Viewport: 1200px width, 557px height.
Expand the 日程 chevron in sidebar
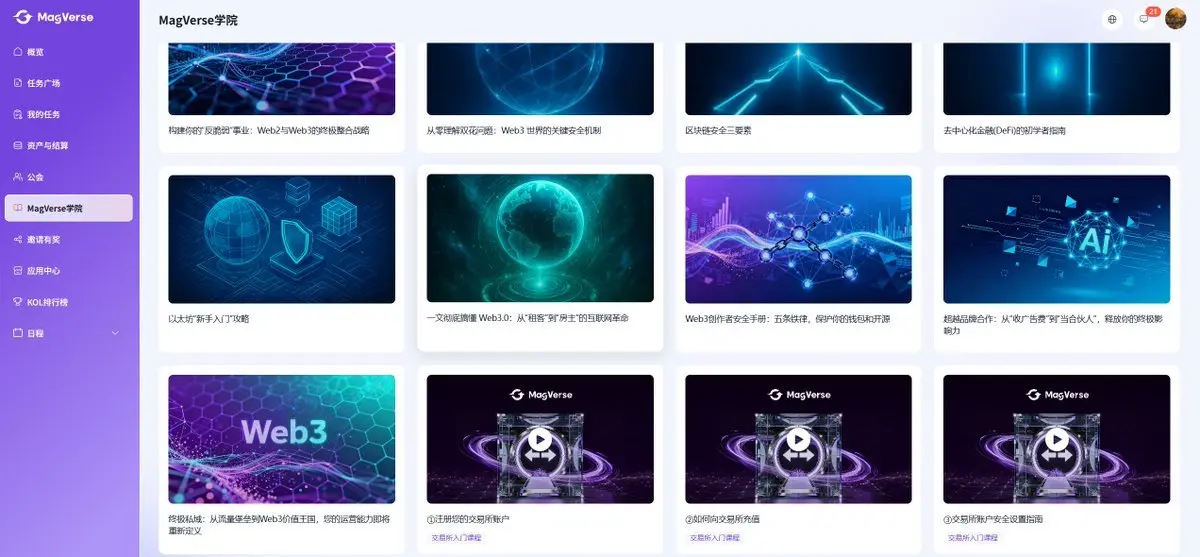[x=114, y=333]
